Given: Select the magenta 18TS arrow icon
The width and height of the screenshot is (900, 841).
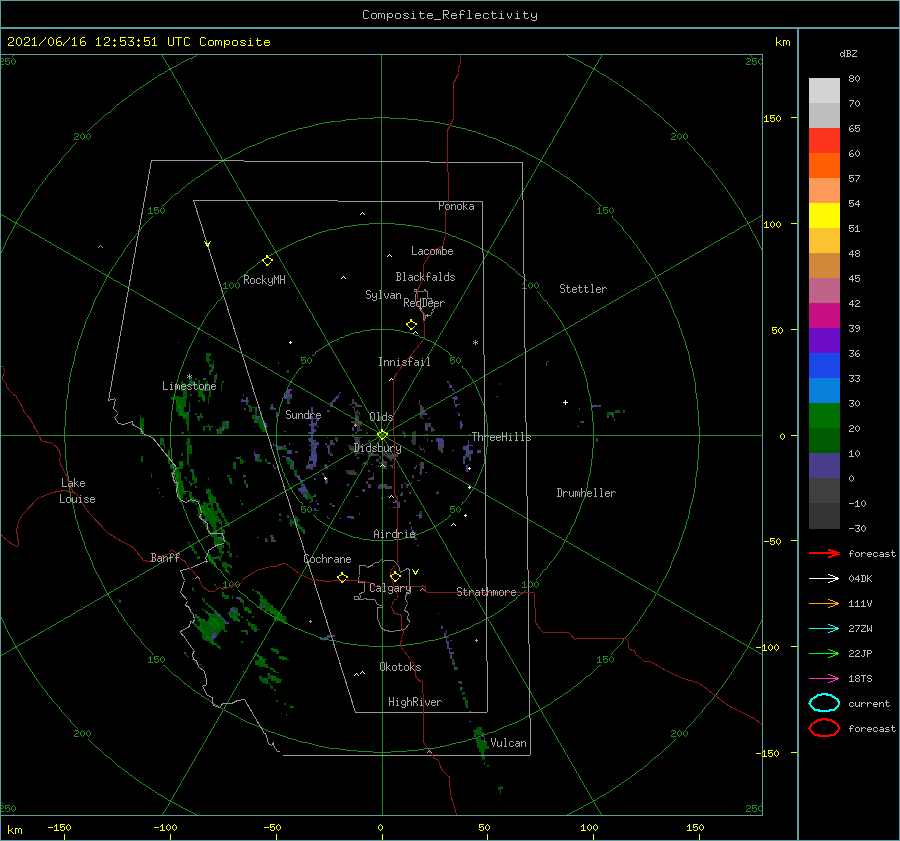Looking at the screenshot, I should click(x=824, y=679).
